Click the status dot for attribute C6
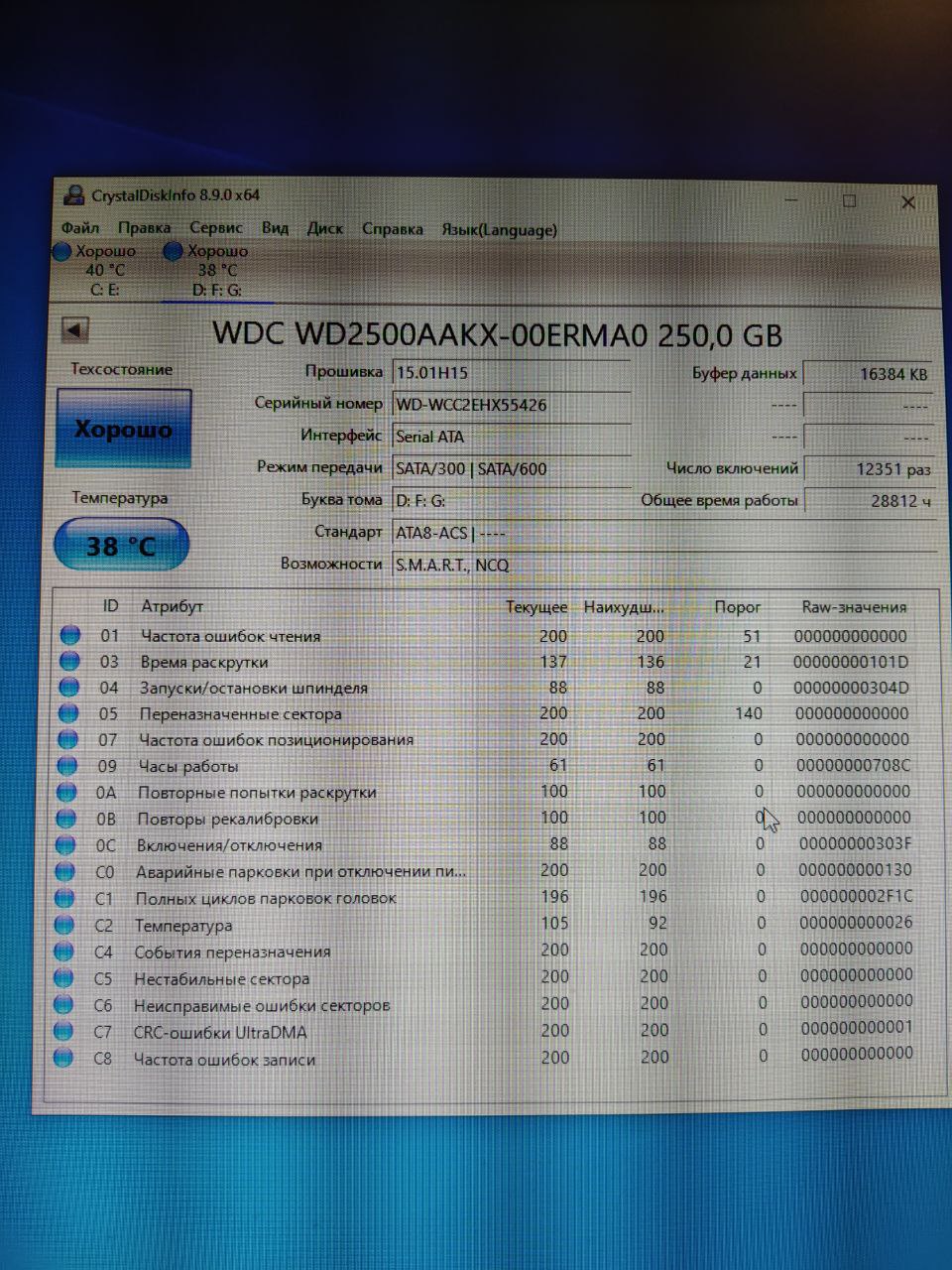952x1270 pixels. point(63,1005)
